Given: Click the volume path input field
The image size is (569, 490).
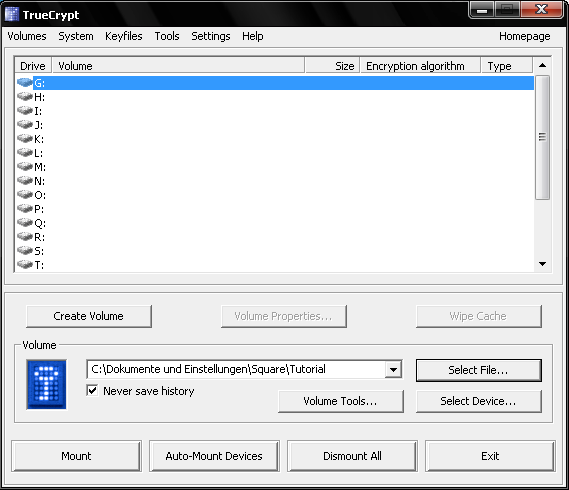Looking at the screenshot, I should pyautogui.click(x=236, y=369).
